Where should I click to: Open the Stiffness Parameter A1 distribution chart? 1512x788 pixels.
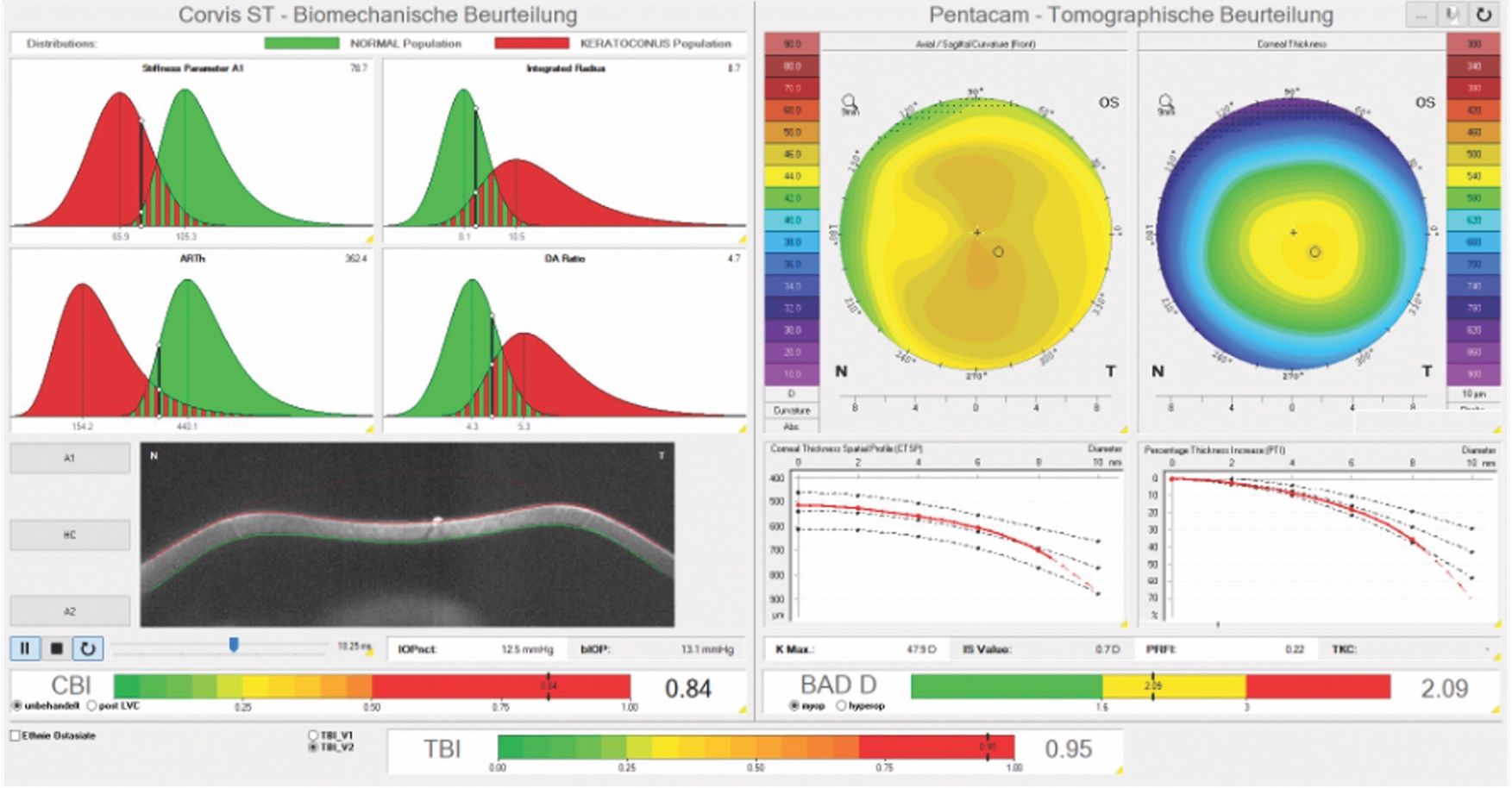pos(192,151)
